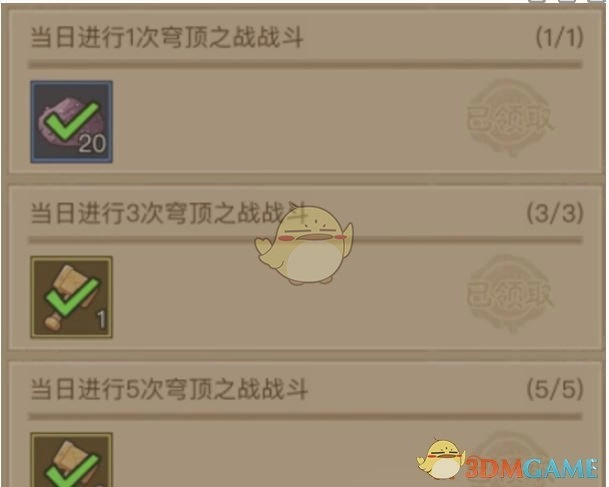Viewport: 609px width, 487px height.
Task: Select the quest title 当日进行5次穹顶之战战斗
Action: click(169, 389)
